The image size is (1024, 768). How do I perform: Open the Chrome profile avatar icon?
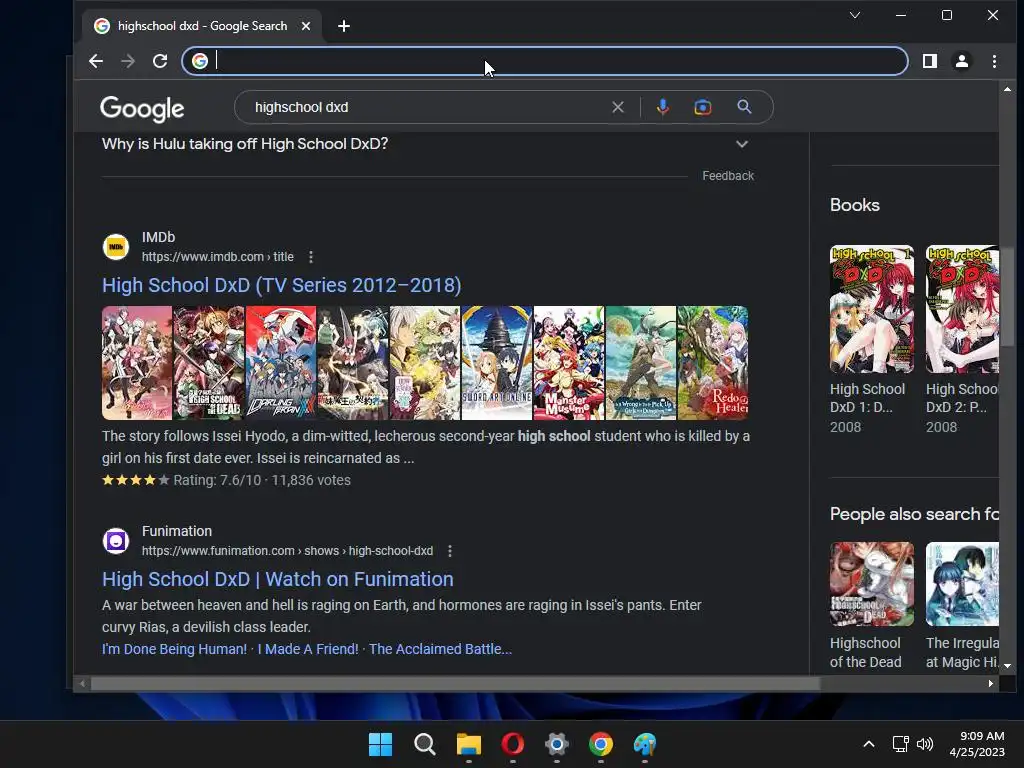(x=962, y=61)
